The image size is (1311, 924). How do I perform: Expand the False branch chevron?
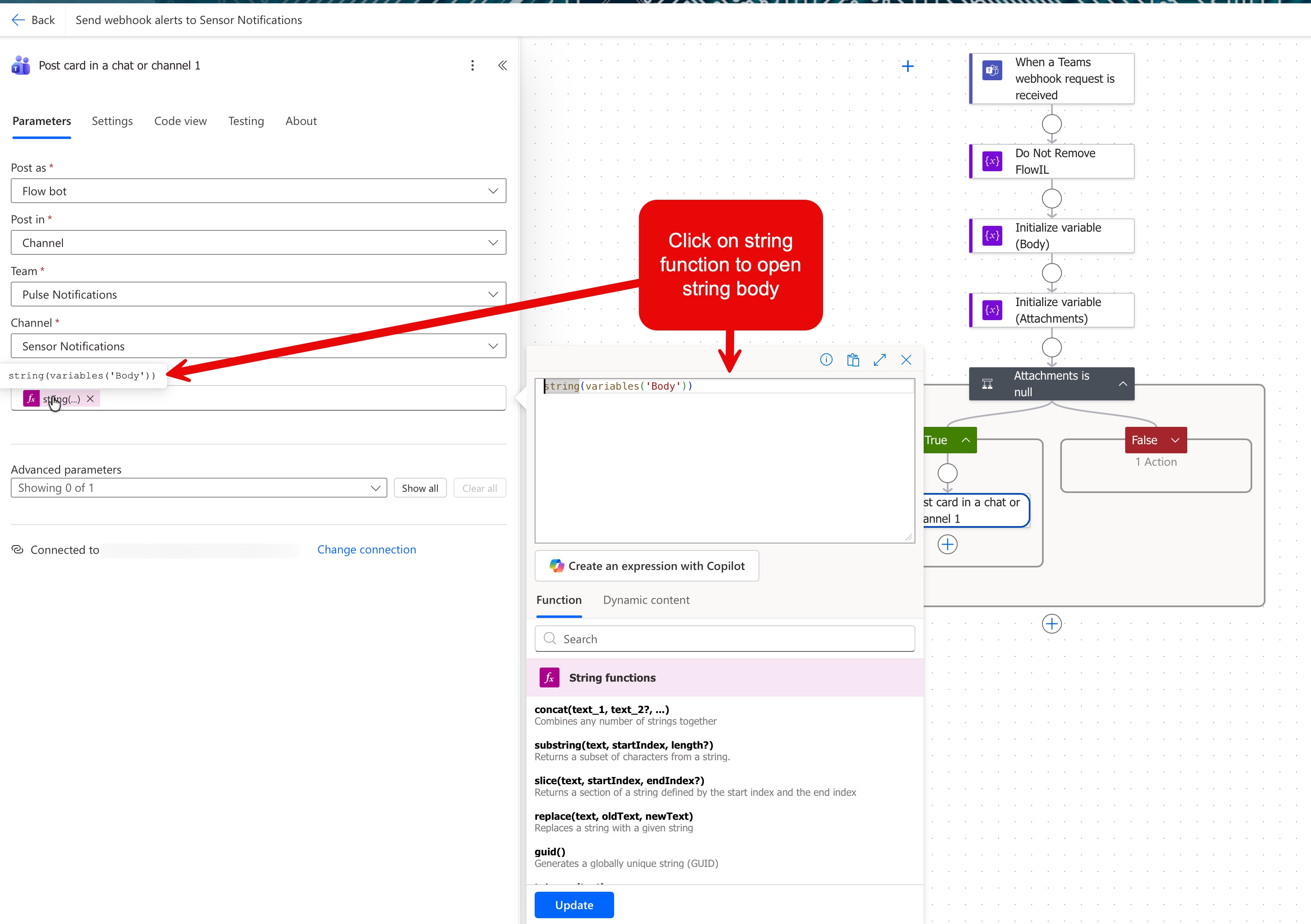(1175, 440)
